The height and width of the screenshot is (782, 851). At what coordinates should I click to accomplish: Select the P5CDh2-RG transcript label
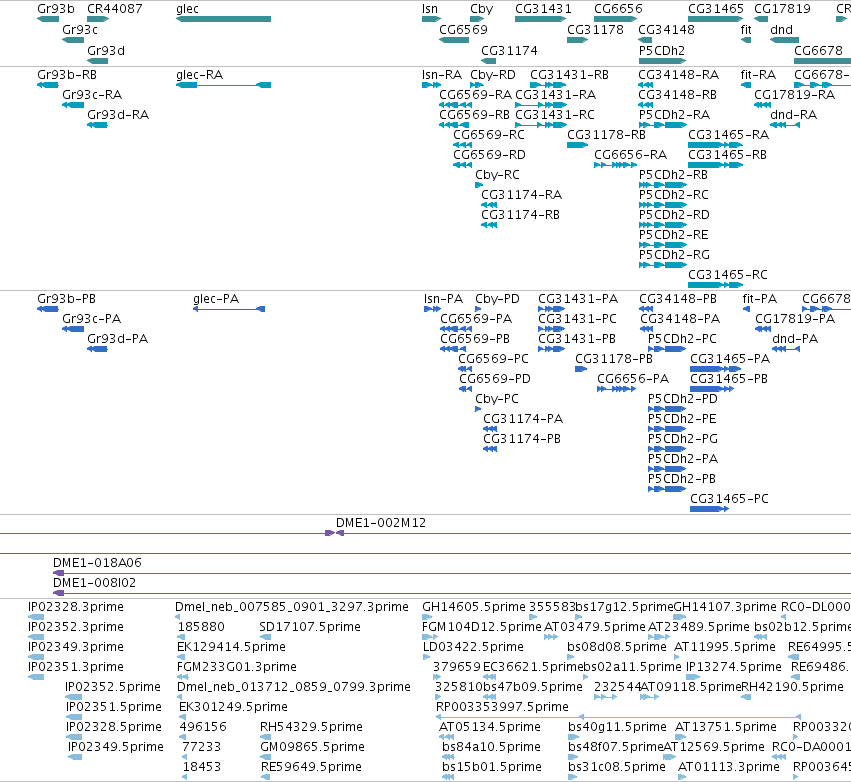(x=674, y=255)
